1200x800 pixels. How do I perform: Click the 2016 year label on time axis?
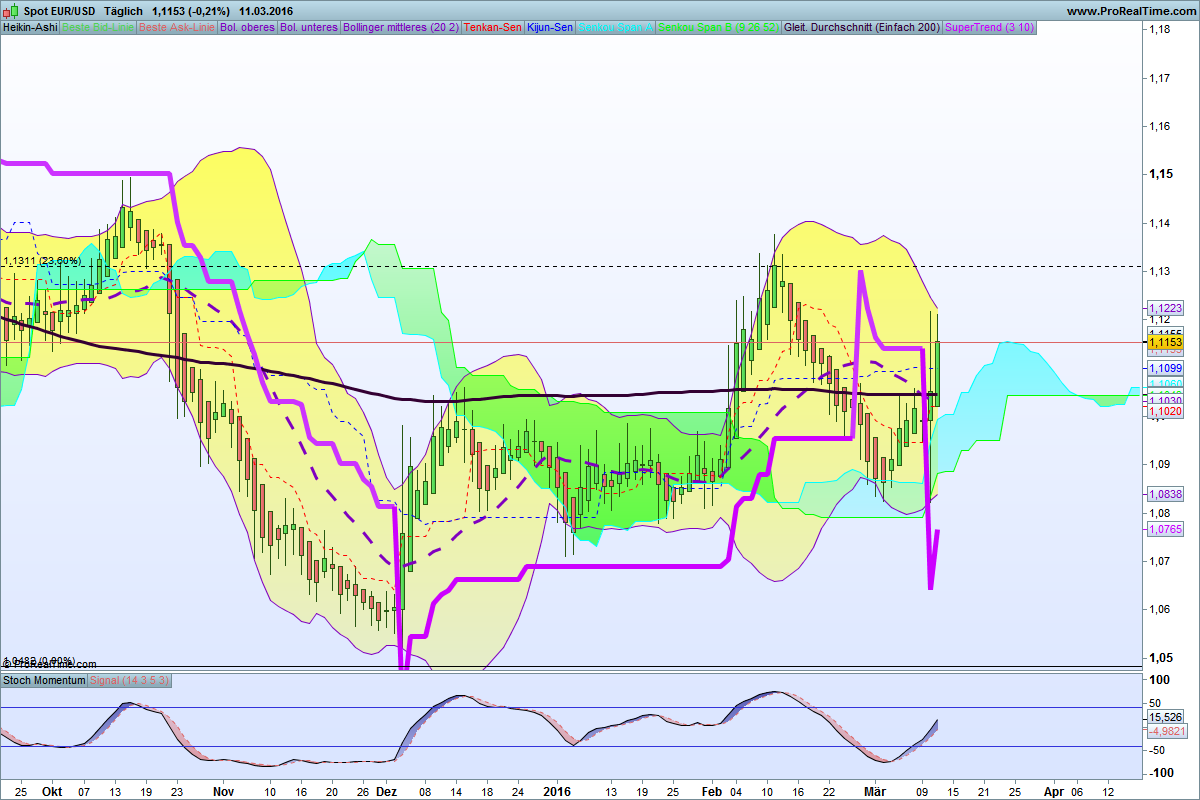pos(556,790)
